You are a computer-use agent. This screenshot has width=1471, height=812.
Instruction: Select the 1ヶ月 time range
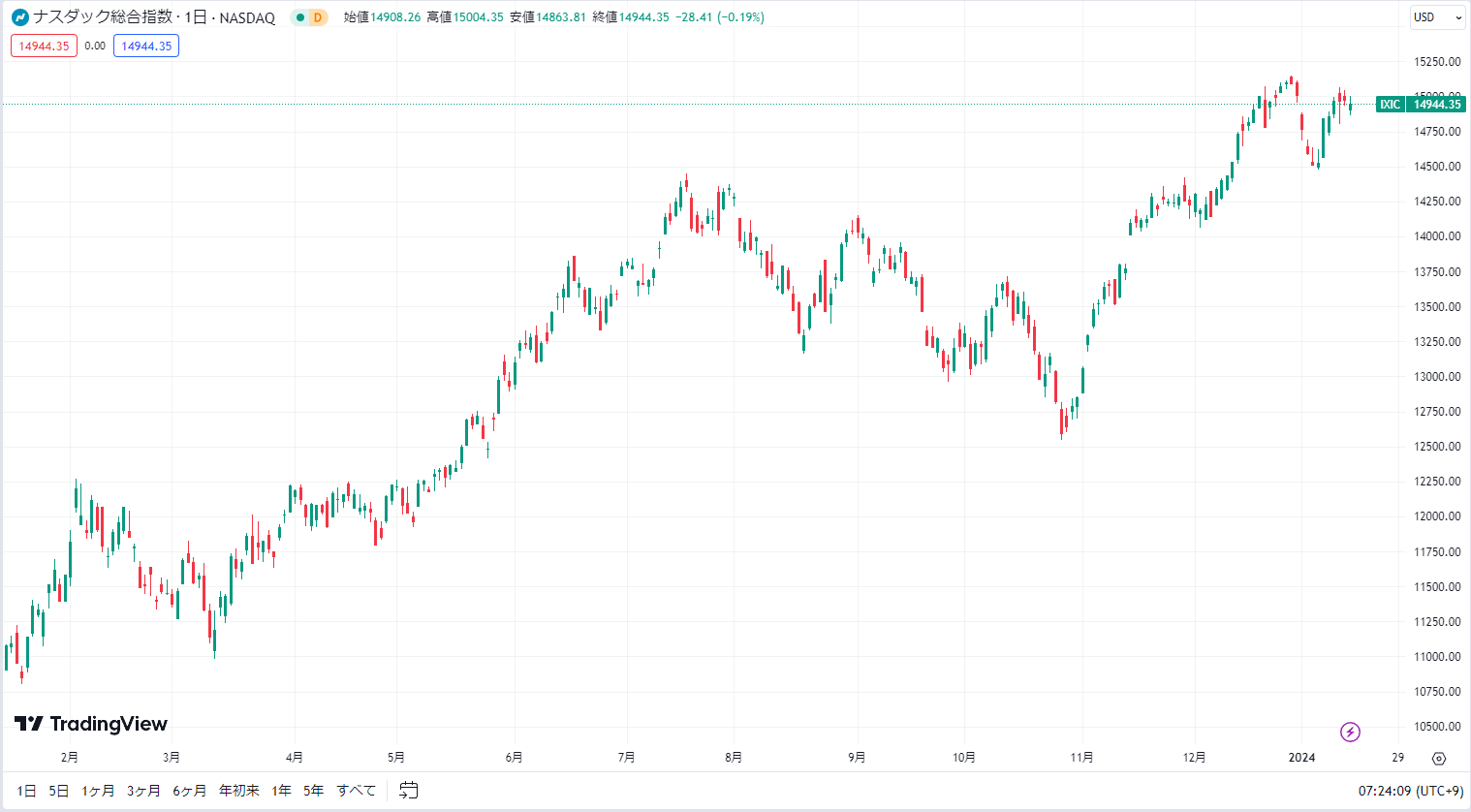pos(98,791)
